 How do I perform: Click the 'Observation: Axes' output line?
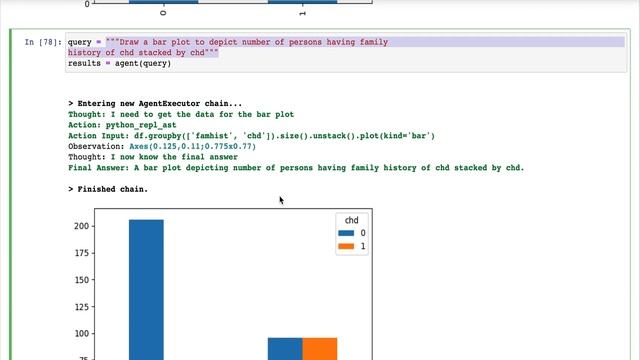162,146
